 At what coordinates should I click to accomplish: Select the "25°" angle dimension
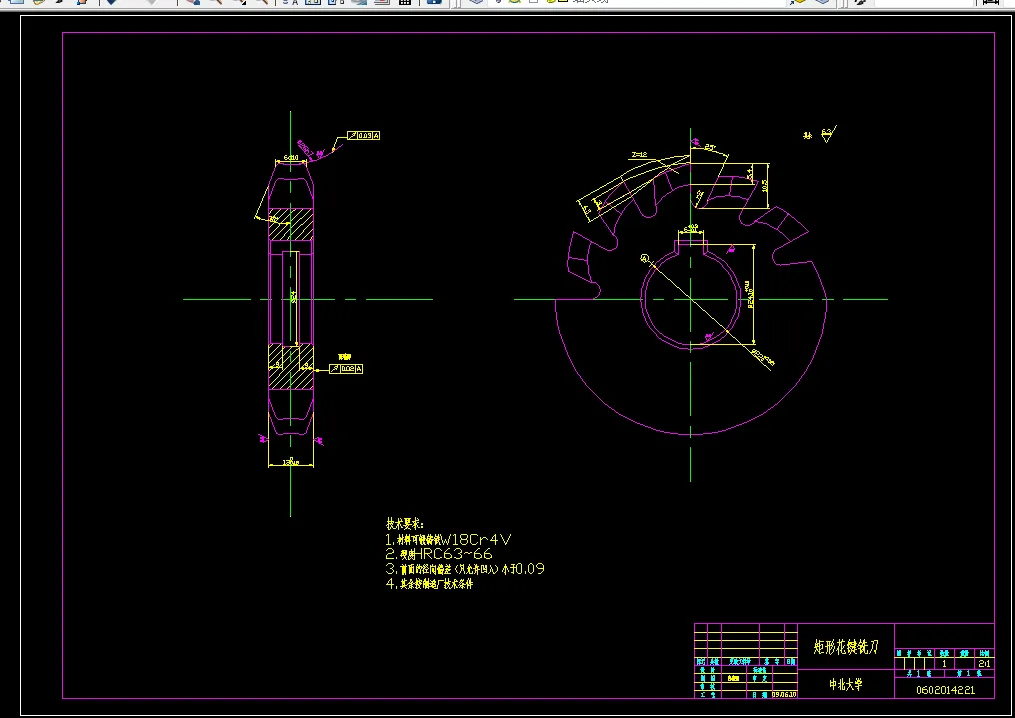coord(710,147)
